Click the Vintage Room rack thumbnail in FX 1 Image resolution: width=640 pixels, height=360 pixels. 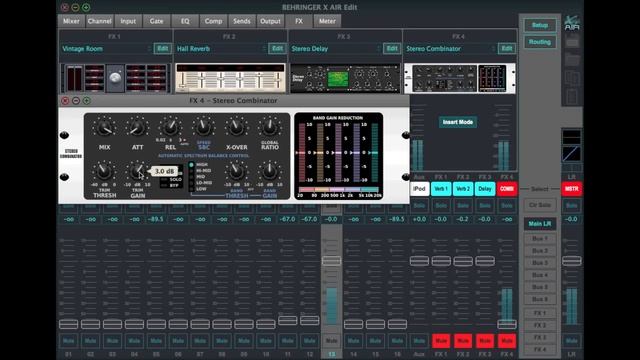[x=116, y=78]
